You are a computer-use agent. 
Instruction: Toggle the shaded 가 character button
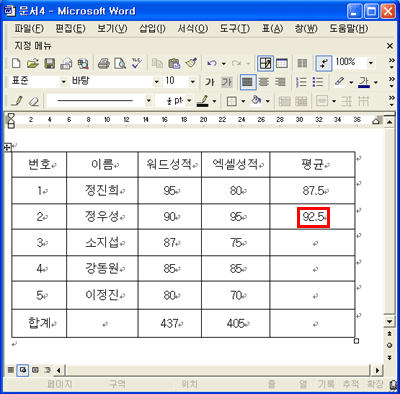coord(227,82)
